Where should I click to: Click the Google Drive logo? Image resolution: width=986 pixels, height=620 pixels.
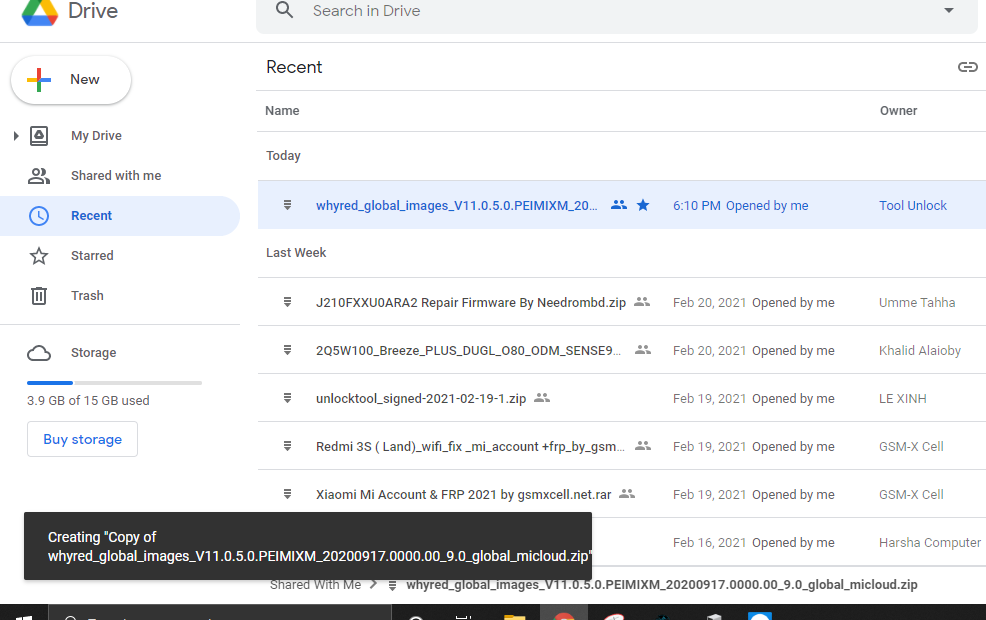point(40,13)
